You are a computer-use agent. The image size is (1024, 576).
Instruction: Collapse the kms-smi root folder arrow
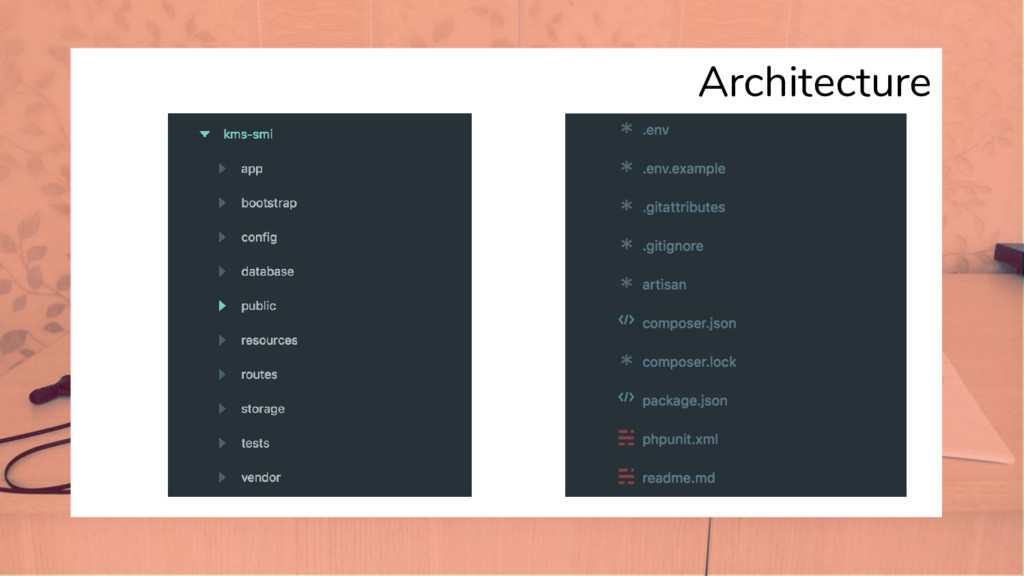tap(204, 134)
